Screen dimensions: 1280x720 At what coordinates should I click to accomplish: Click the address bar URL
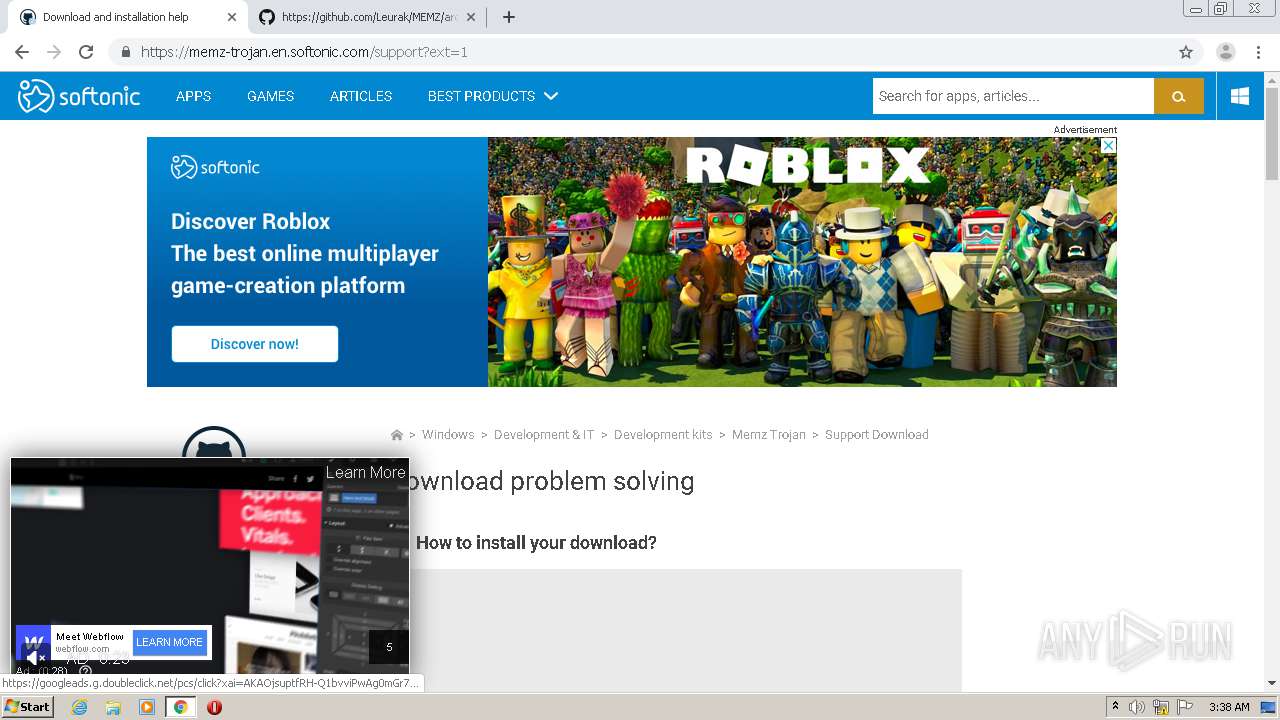tap(304, 52)
